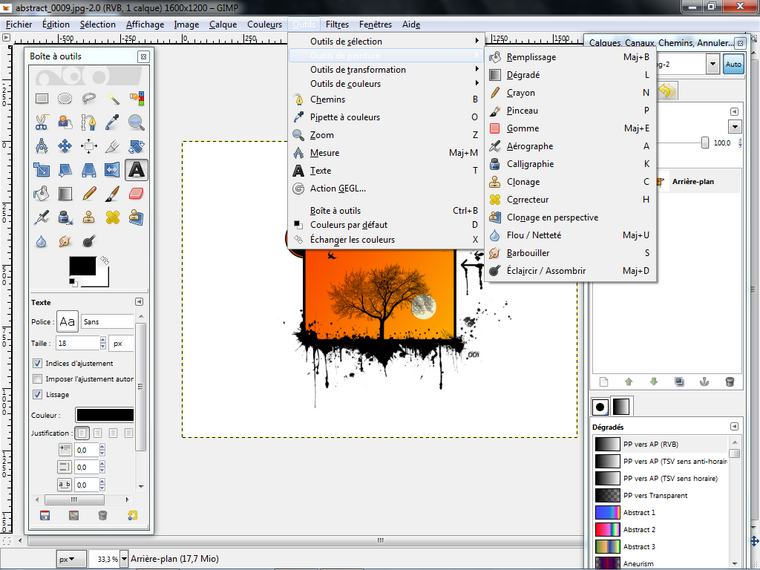
Task: Select the Free Select lasso tool
Action: pyautogui.click(x=89, y=99)
